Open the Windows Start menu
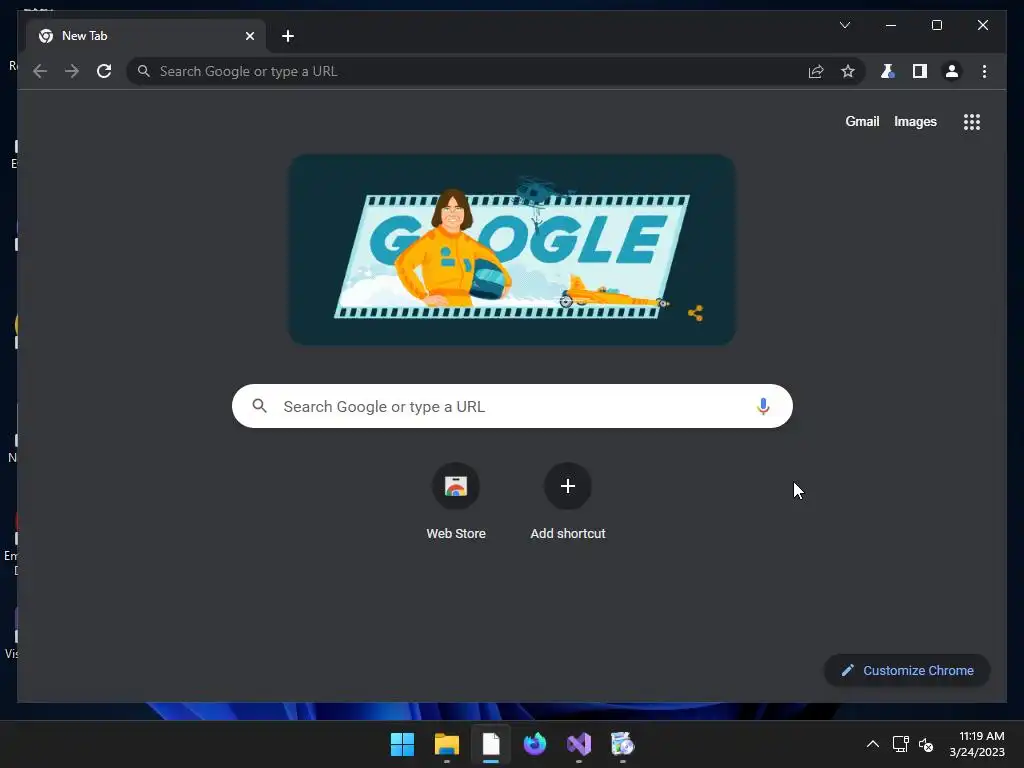The image size is (1024, 768). click(x=402, y=744)
